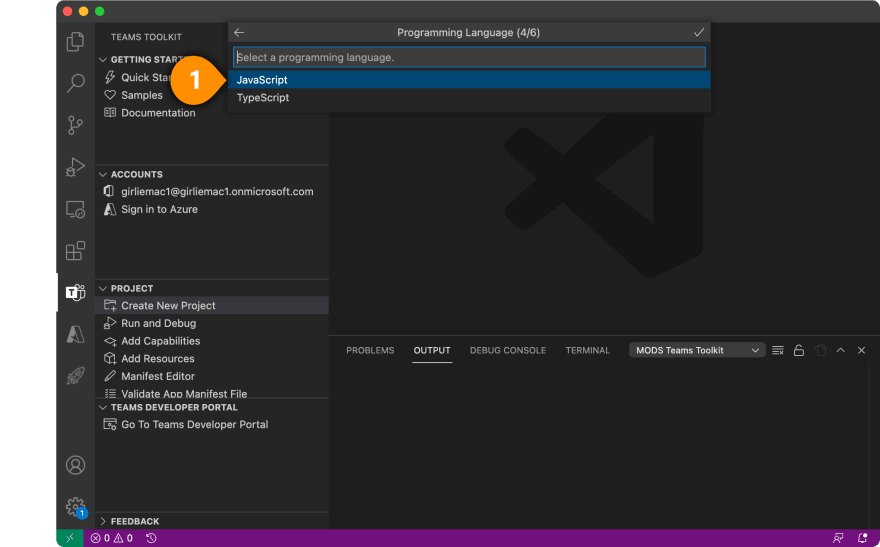
Task: Open notifications bell in status bar
Action: [863, 538]
